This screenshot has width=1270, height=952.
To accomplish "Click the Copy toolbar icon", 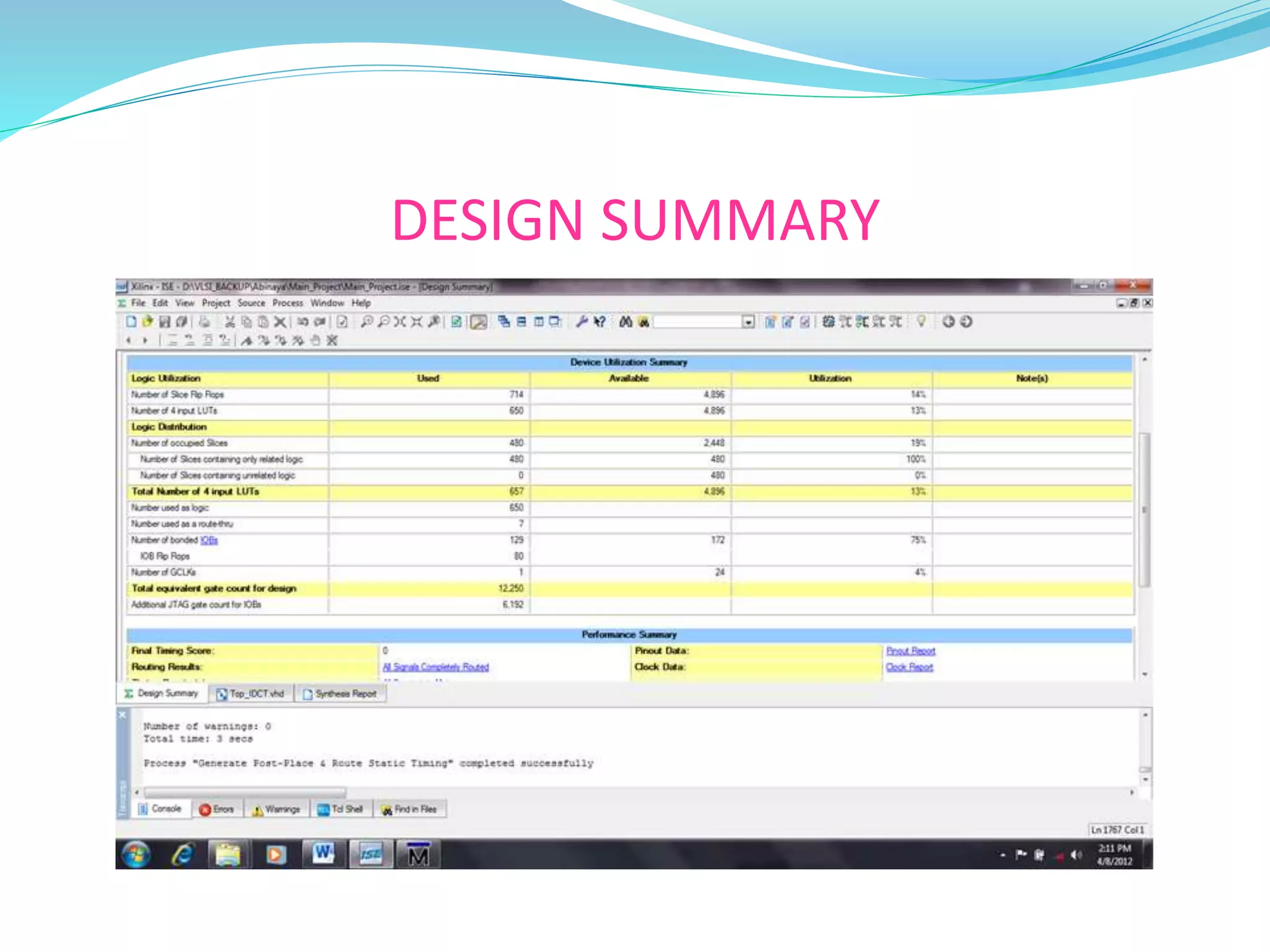I will tap(246, 321).
